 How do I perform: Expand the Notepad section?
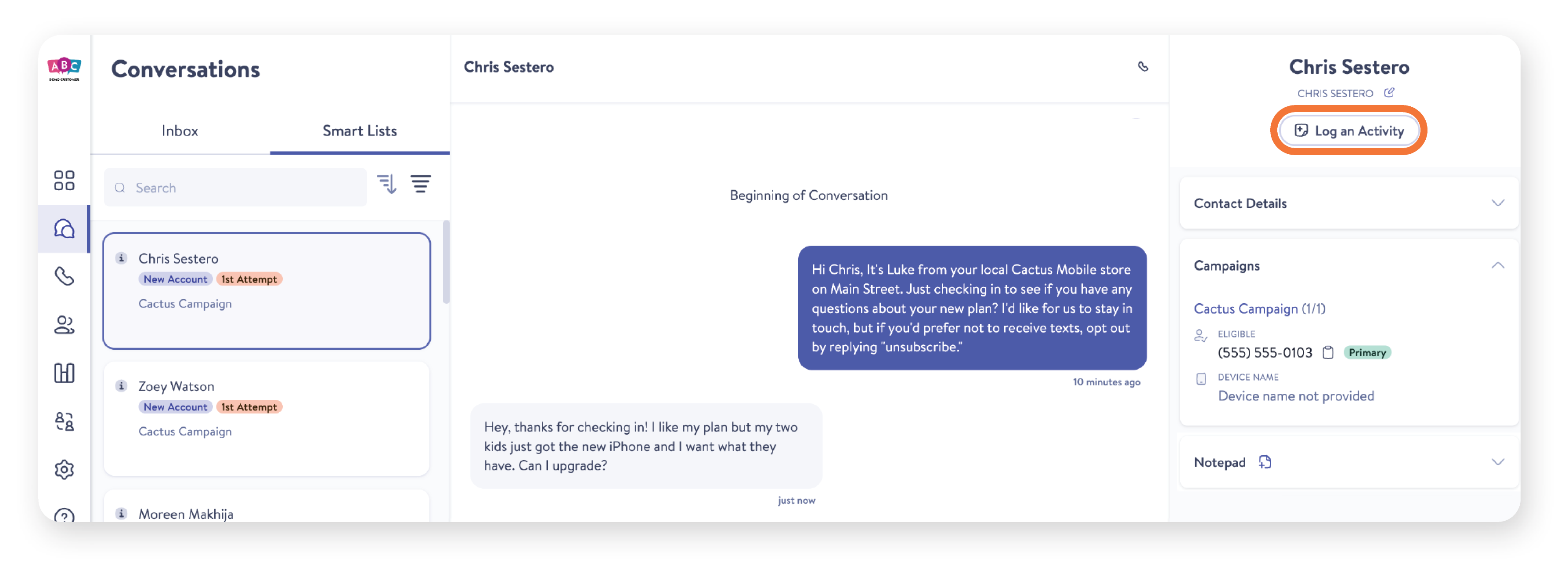point(1499,462)
